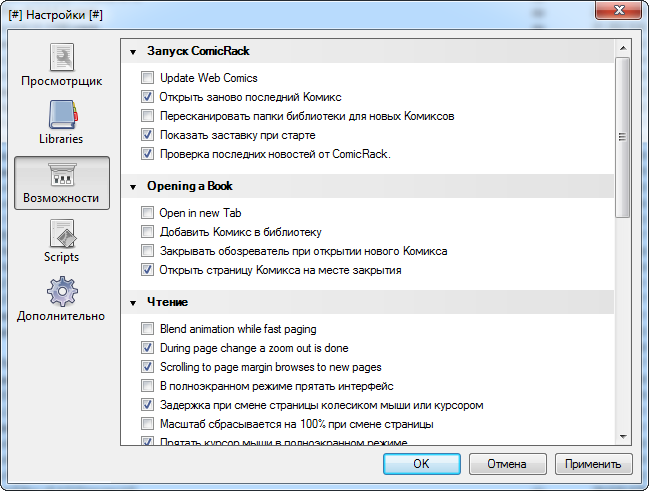Enable Update Web Comics checkbox
Viewport: 649px width, 491px height.
(x=148, y=78)
